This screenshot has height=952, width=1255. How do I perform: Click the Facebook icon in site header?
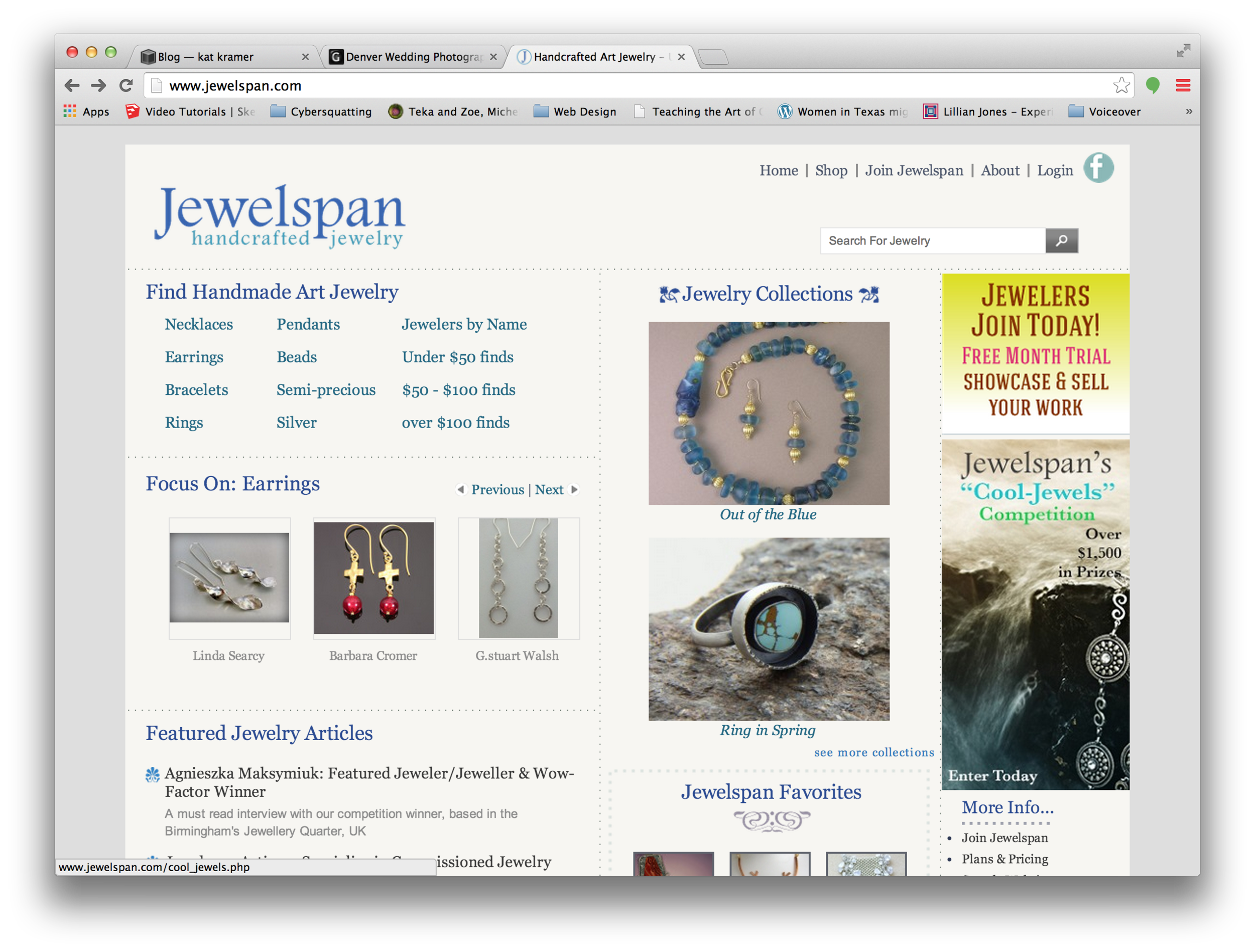(x=1098, y=168)
